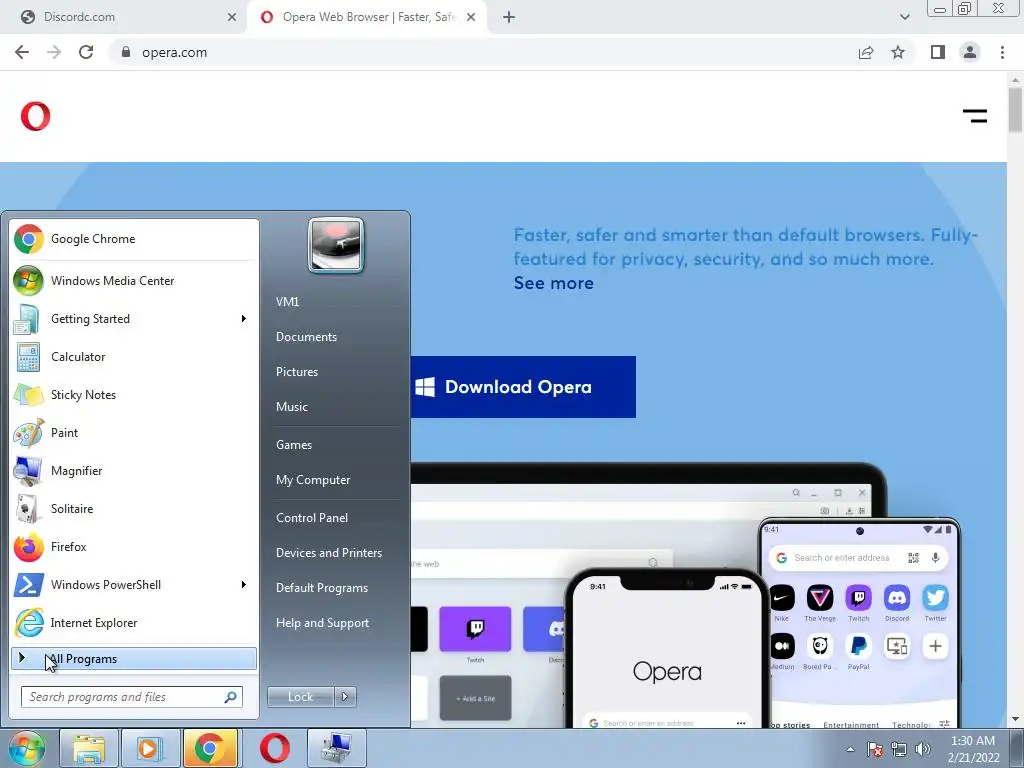The height and width of the screenshot is (768, 1024).
Task: Close the Discordc.com tab
Action: (232, 17)
